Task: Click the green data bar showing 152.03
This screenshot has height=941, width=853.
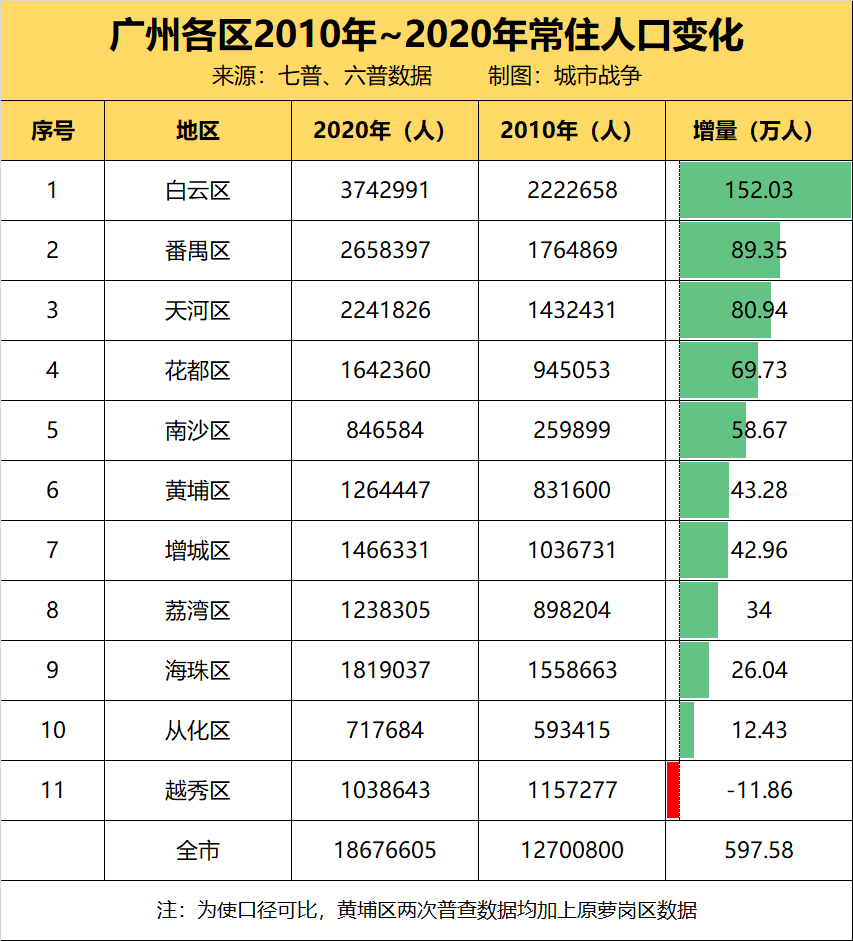Action: [764, 190]
